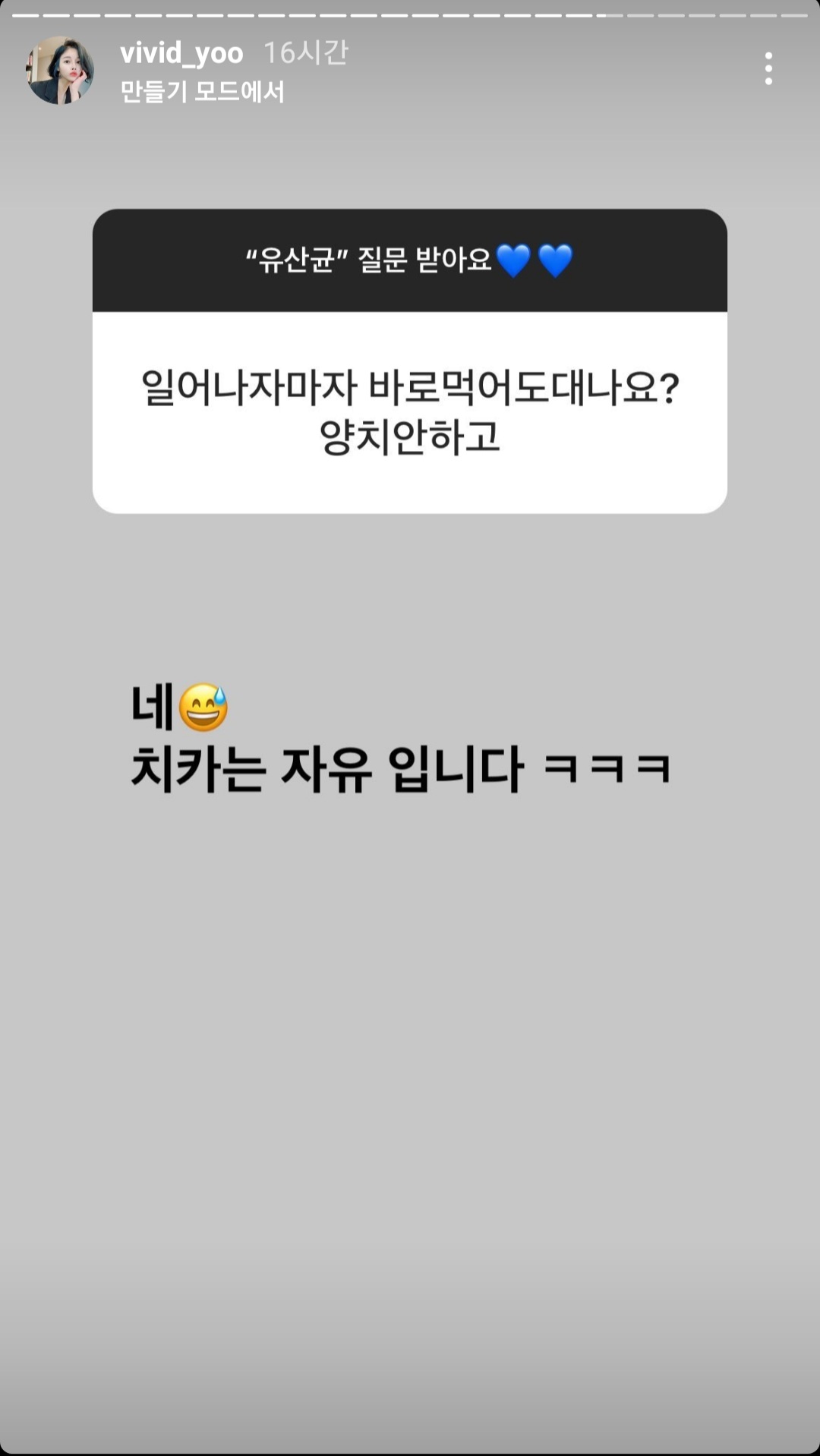Tap the 16시간 timestamp

point(305,52)
